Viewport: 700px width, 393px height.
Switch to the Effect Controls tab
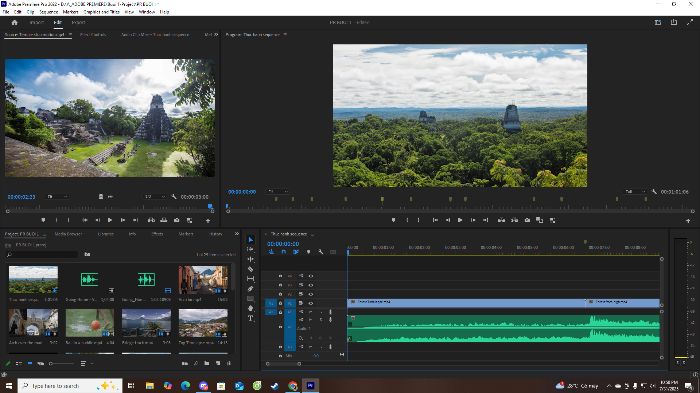(93, 34)
